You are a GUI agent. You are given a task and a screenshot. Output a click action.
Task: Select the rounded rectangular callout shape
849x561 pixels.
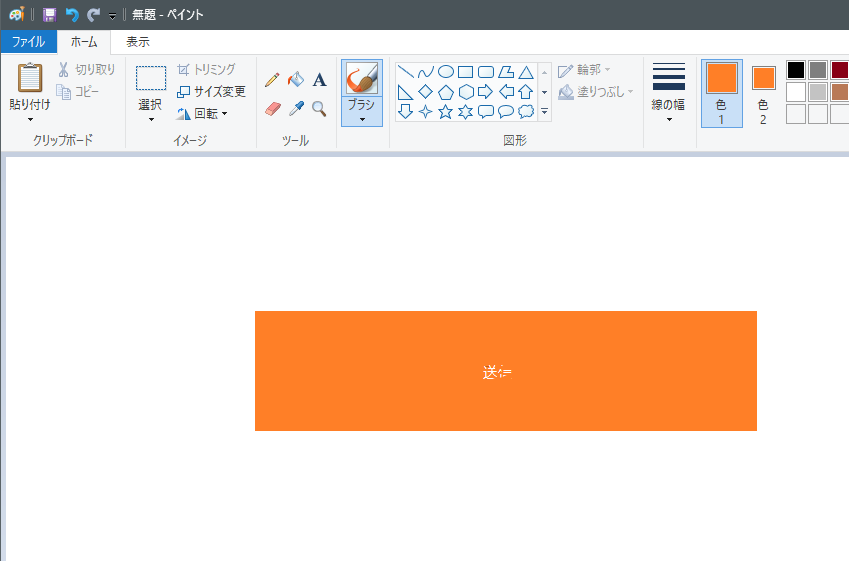486,112
